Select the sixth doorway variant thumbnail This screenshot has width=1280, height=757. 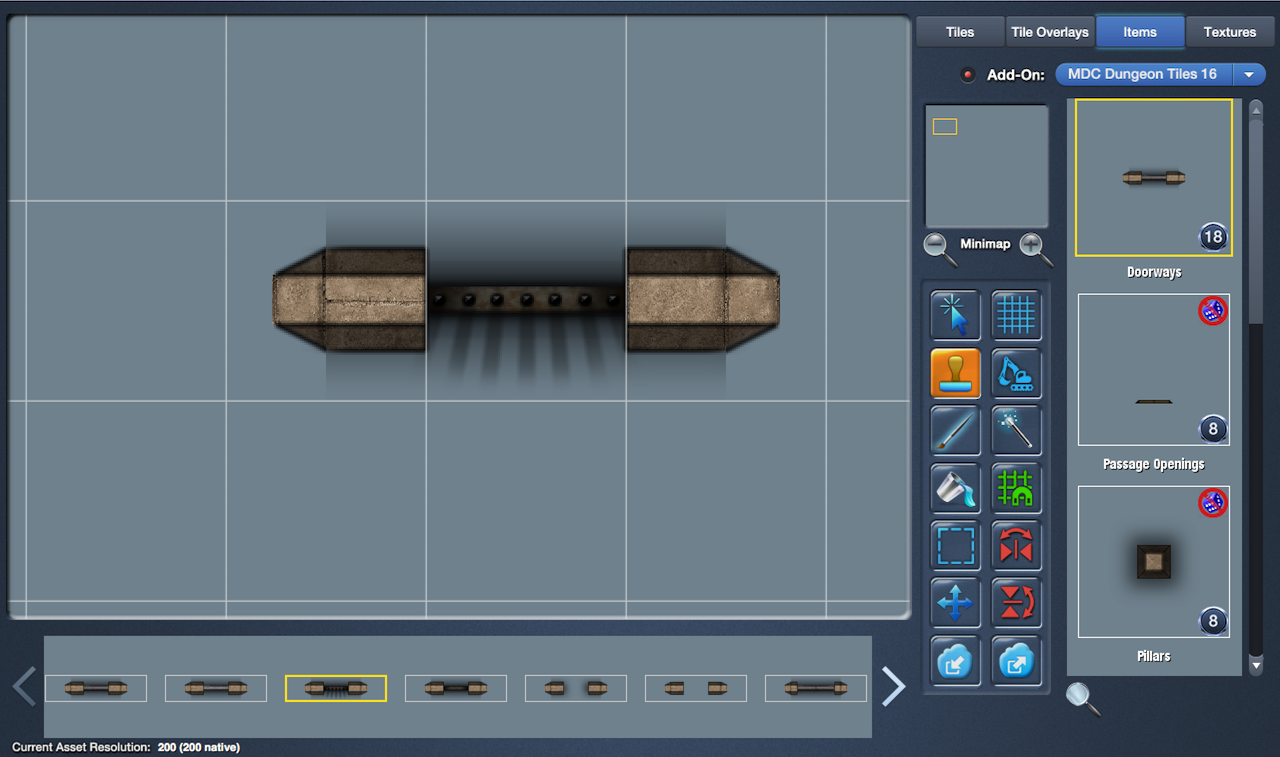tap(696, 688)
